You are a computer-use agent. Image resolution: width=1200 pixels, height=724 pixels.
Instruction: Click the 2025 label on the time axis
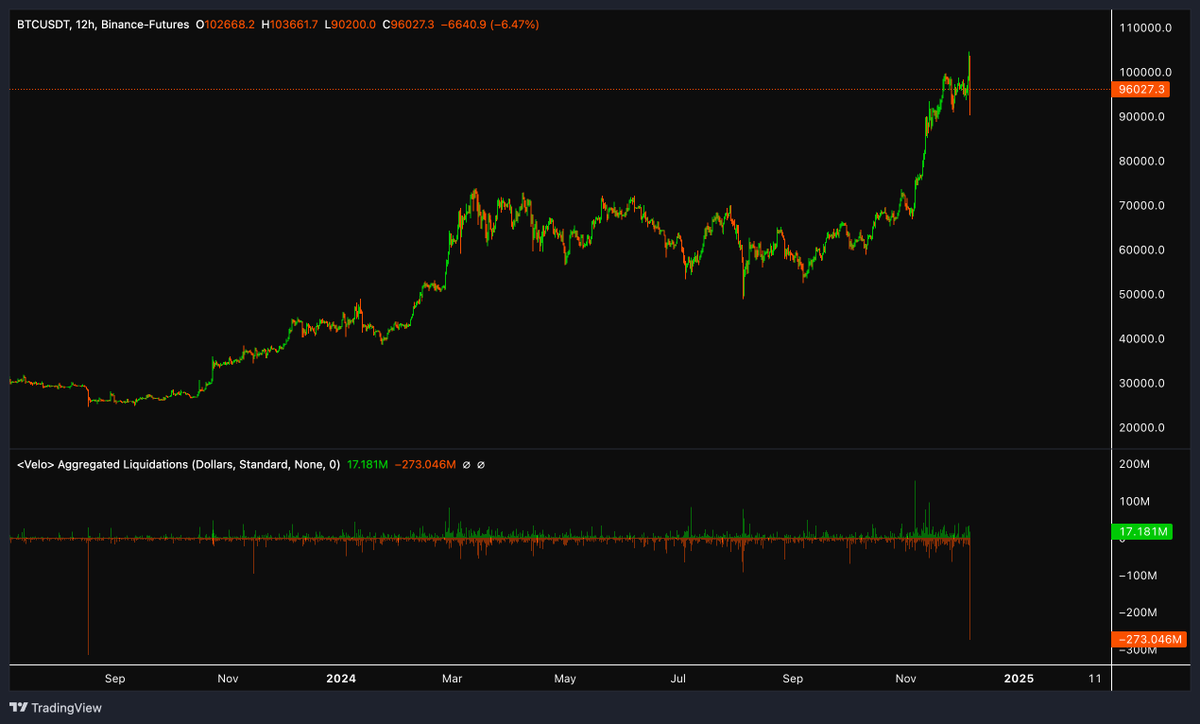[x=1019, y=679]
